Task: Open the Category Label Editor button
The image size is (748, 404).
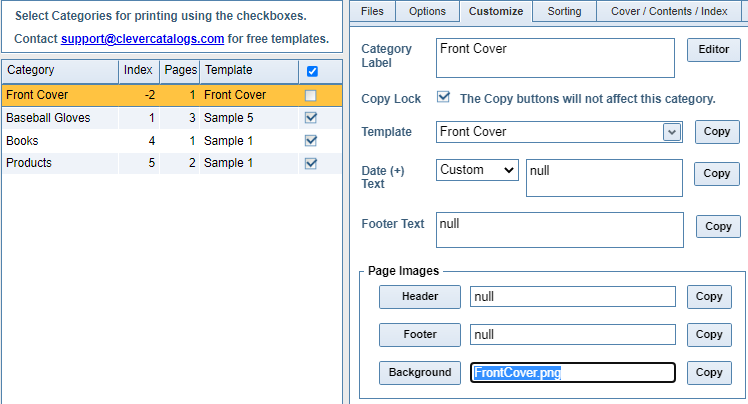Action: coord(714,50)
